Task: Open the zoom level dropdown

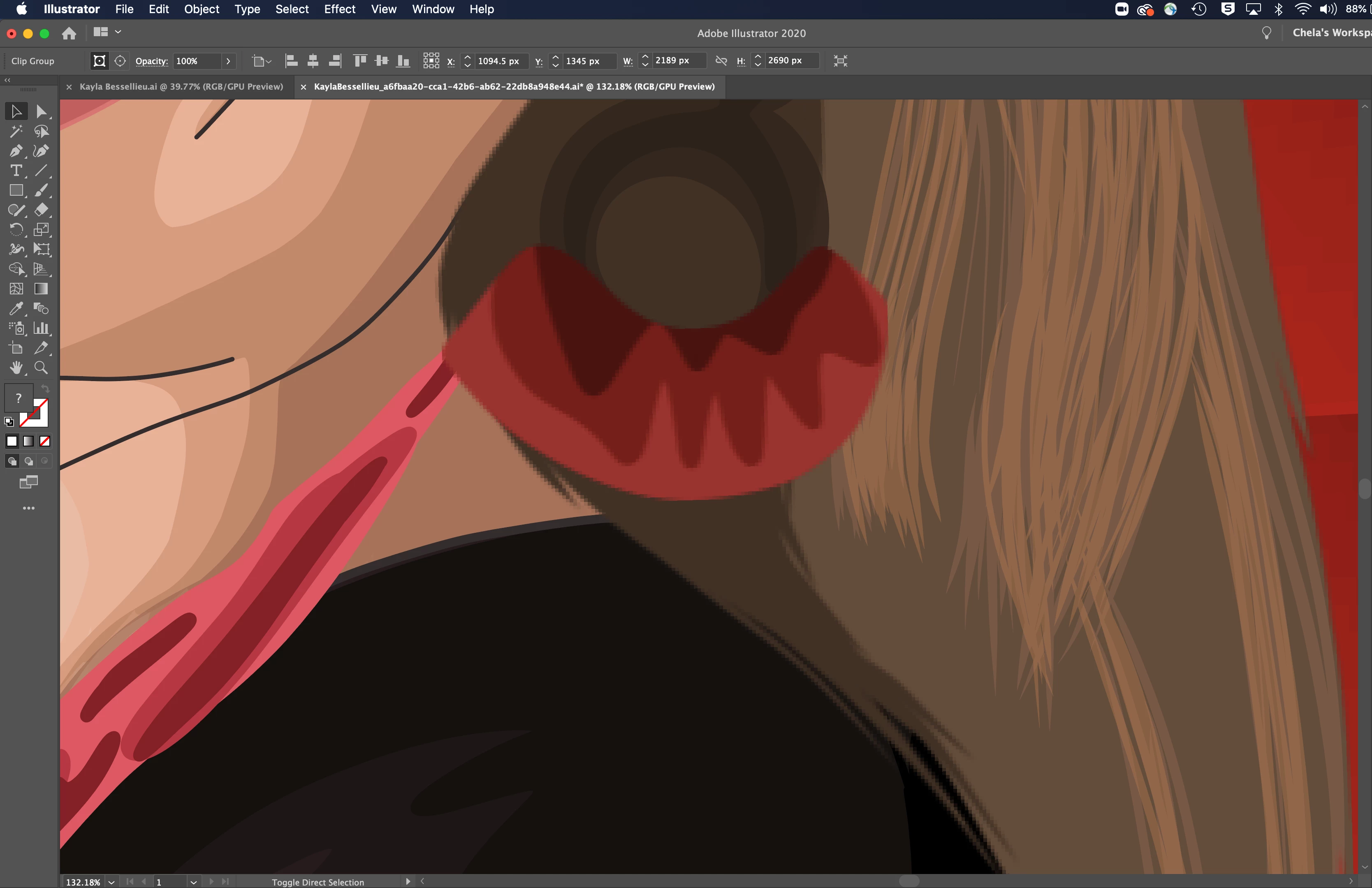Action: 111,882
